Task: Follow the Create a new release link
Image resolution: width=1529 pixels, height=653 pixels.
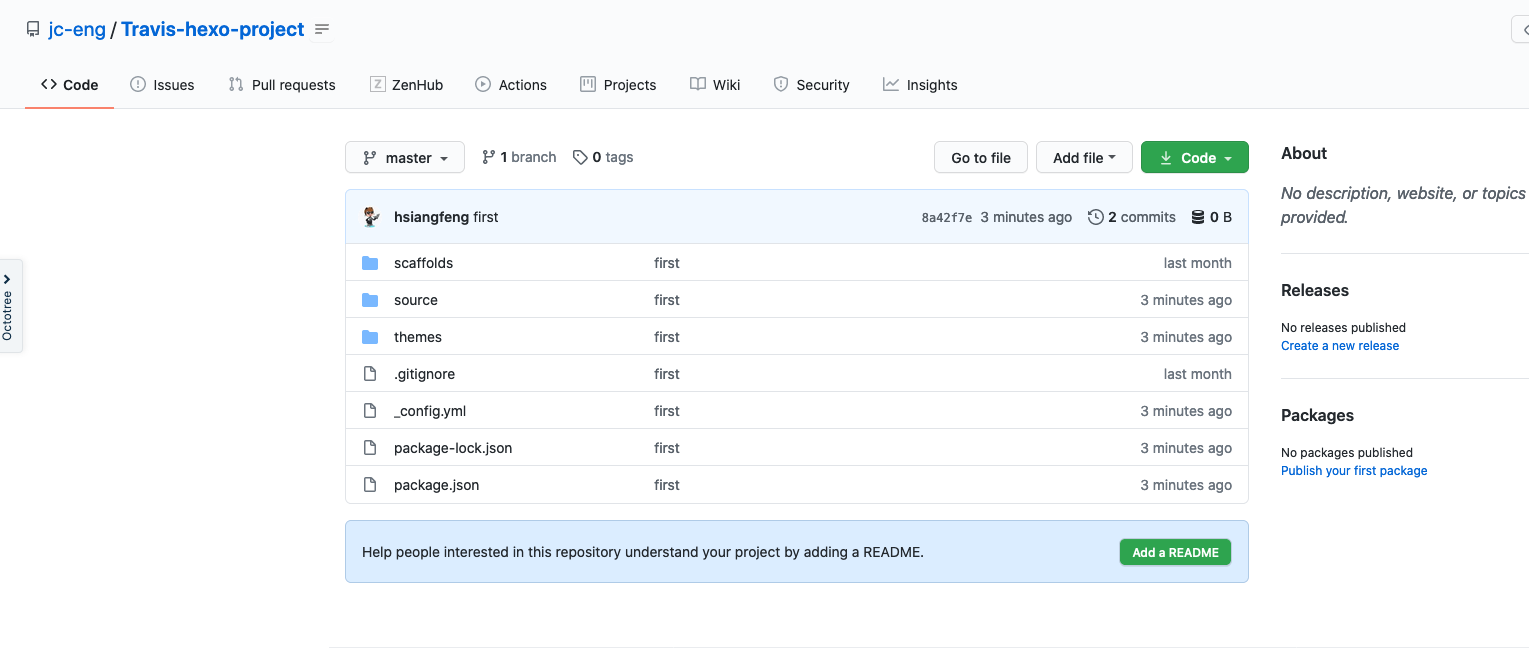Action: click(x=1340, y=346)
